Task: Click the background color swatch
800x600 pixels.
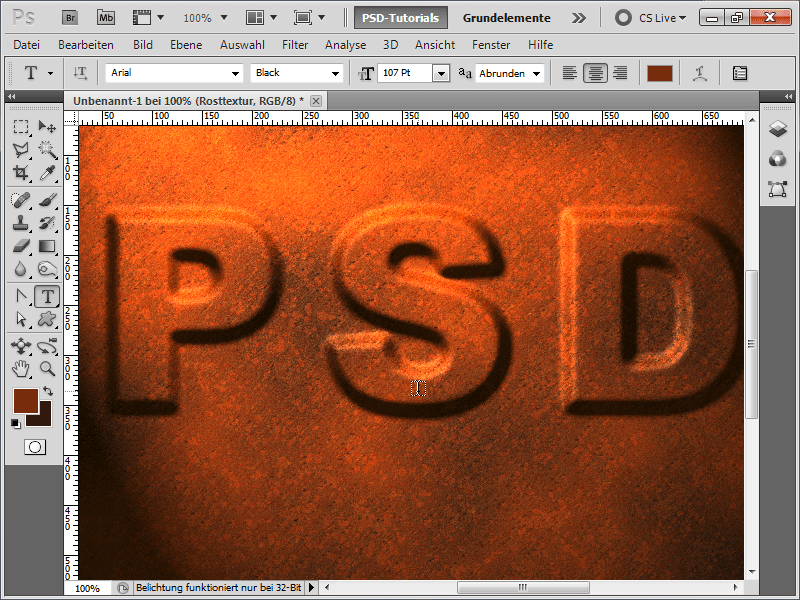Action: click(x=44, y=418)
